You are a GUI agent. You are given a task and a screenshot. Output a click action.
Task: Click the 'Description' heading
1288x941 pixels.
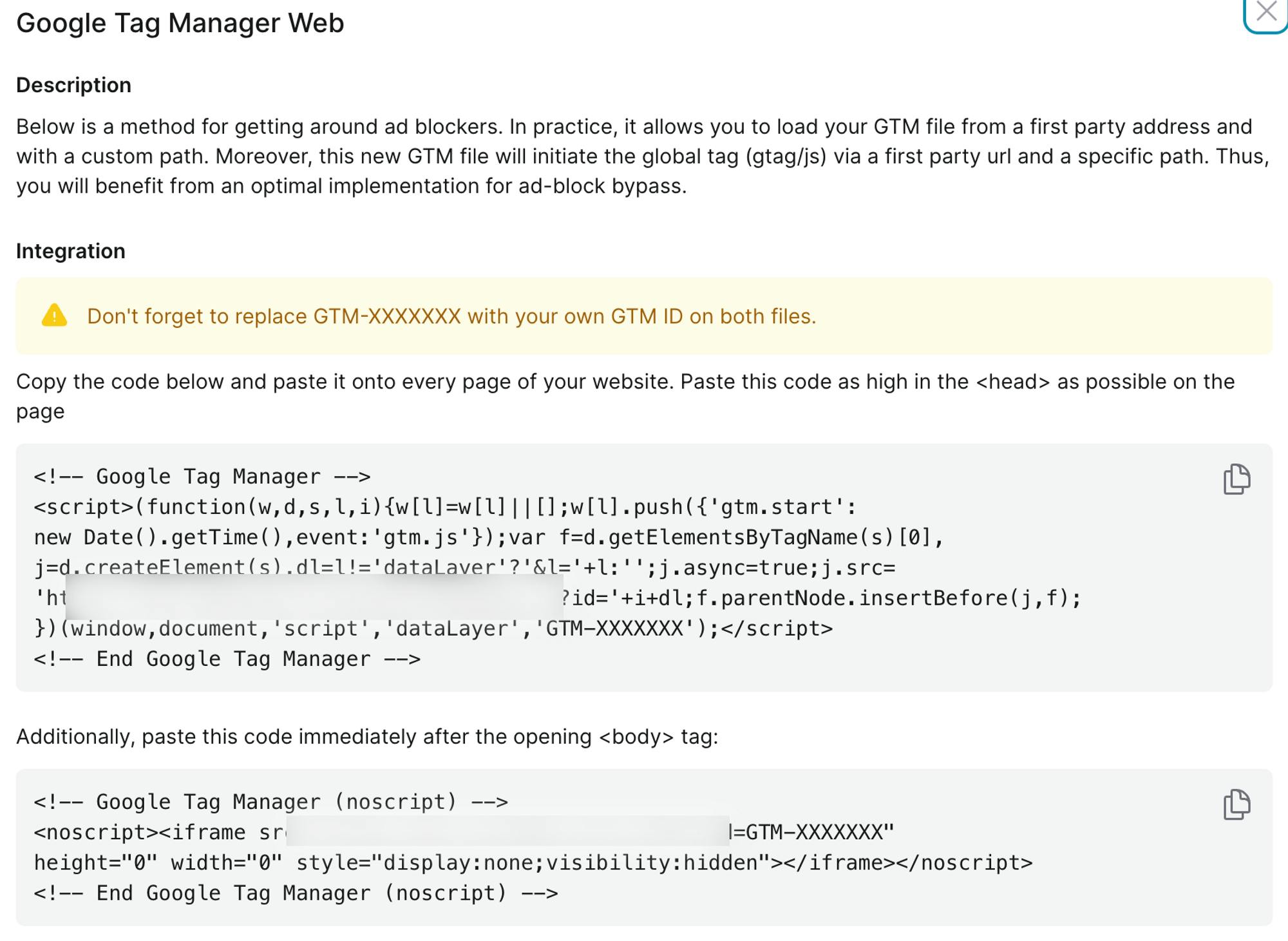tap(73, 85)
